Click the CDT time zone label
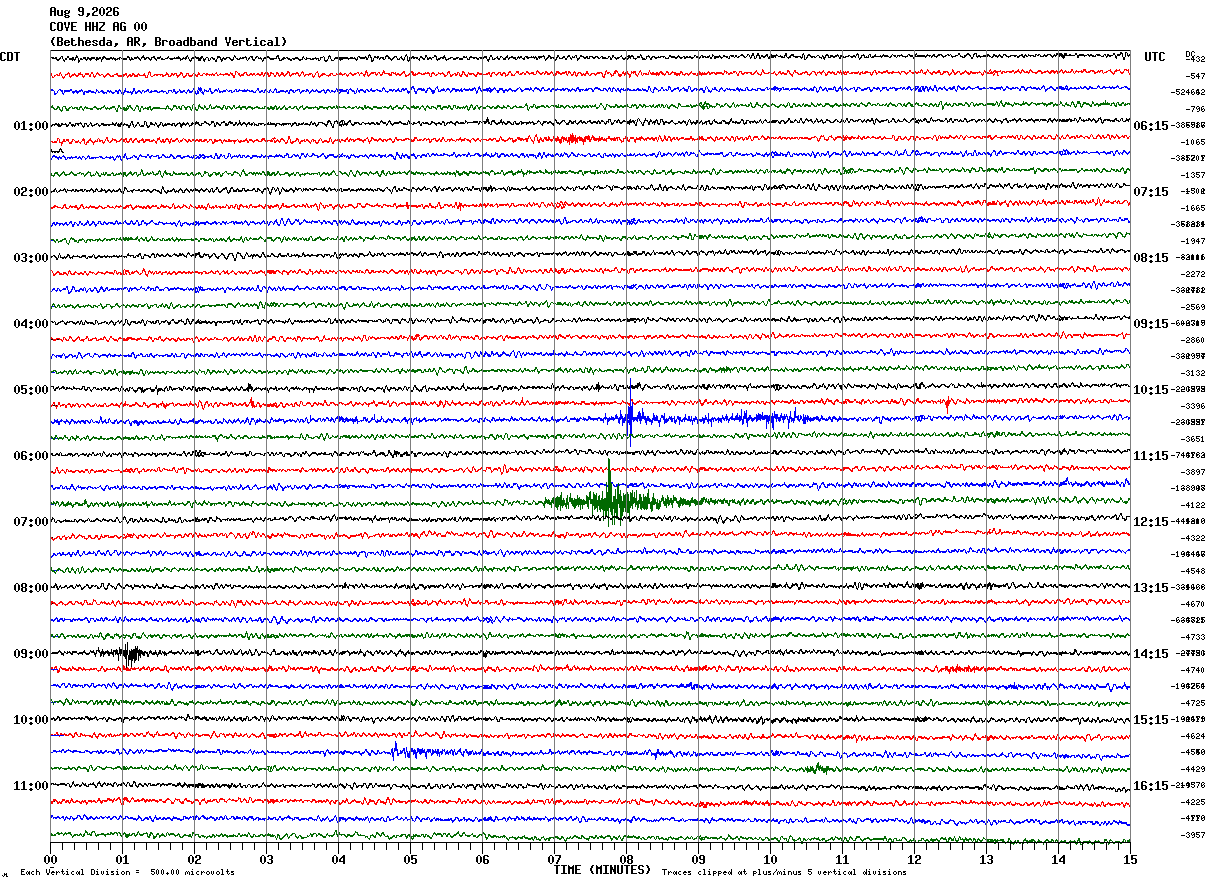 [10, 57]
